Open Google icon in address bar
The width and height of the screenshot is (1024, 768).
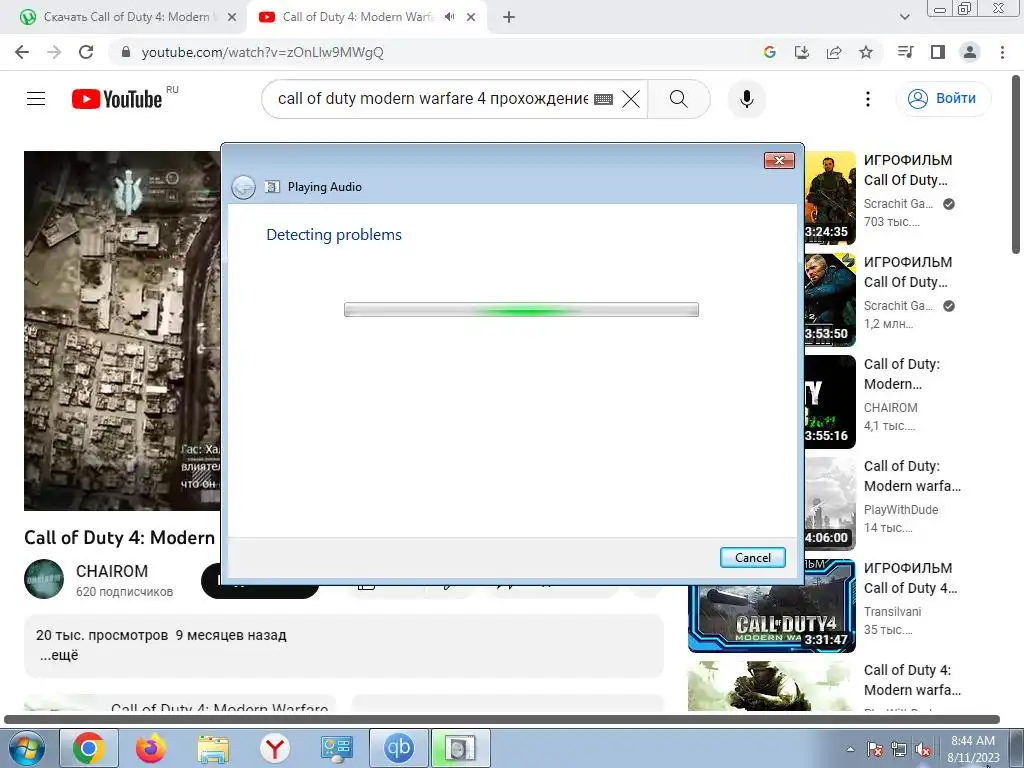click(769, 52)
